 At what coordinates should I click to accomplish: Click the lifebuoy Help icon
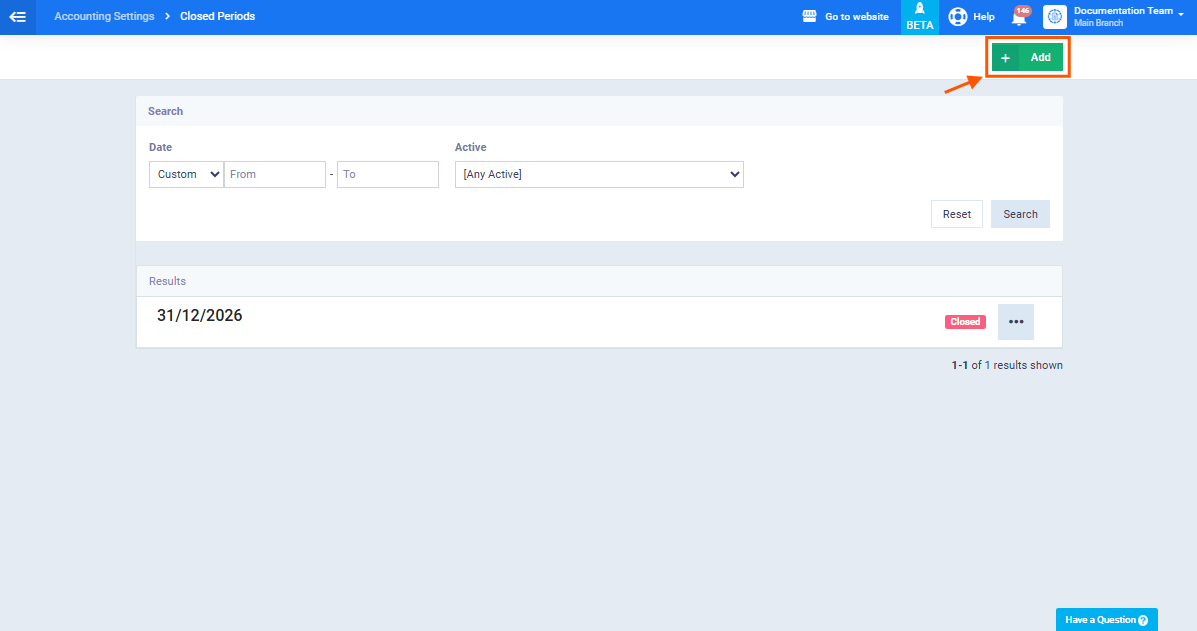(x=957, y=17)
